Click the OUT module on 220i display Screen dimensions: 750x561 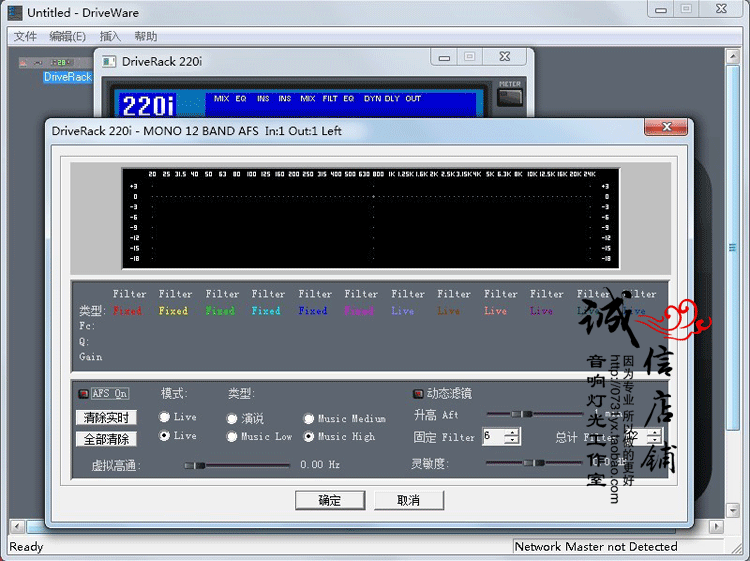(x=413, y=99)
